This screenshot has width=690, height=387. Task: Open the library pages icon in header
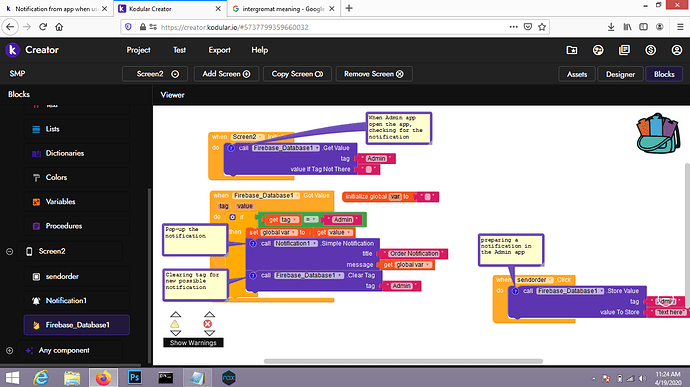click(x=624, y=50)
